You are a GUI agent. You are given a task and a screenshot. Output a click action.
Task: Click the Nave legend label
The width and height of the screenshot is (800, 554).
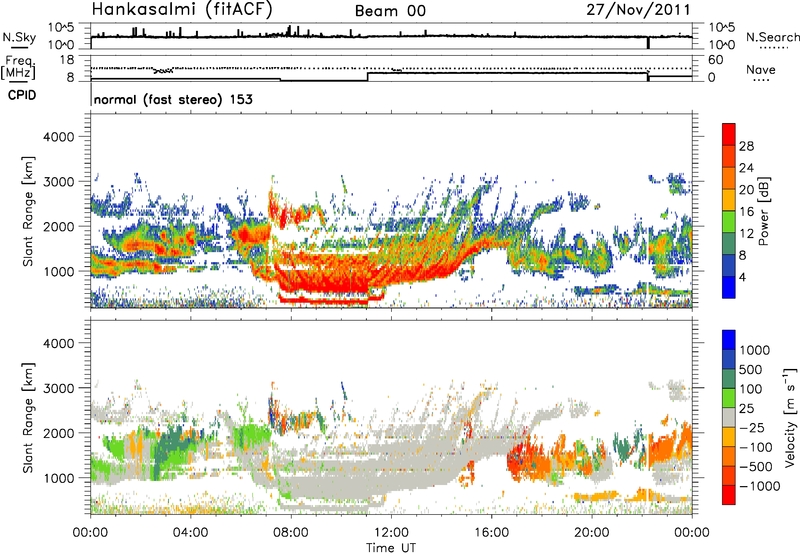(761, 69)
